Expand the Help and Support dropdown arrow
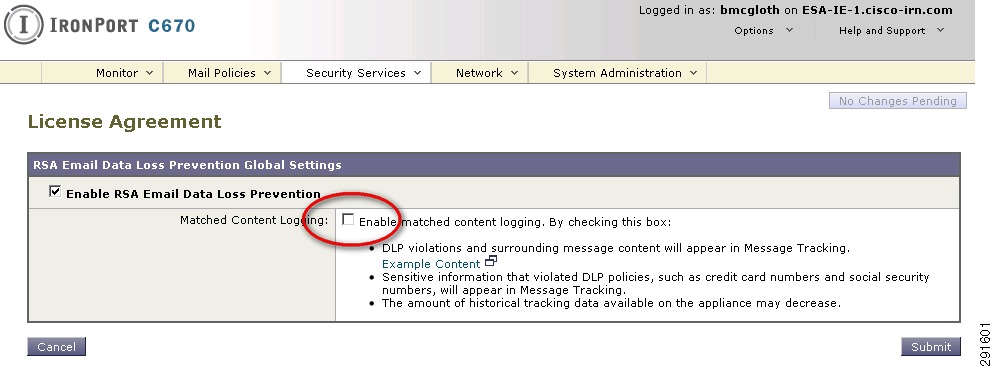The image size is (992, 368). 940,30
